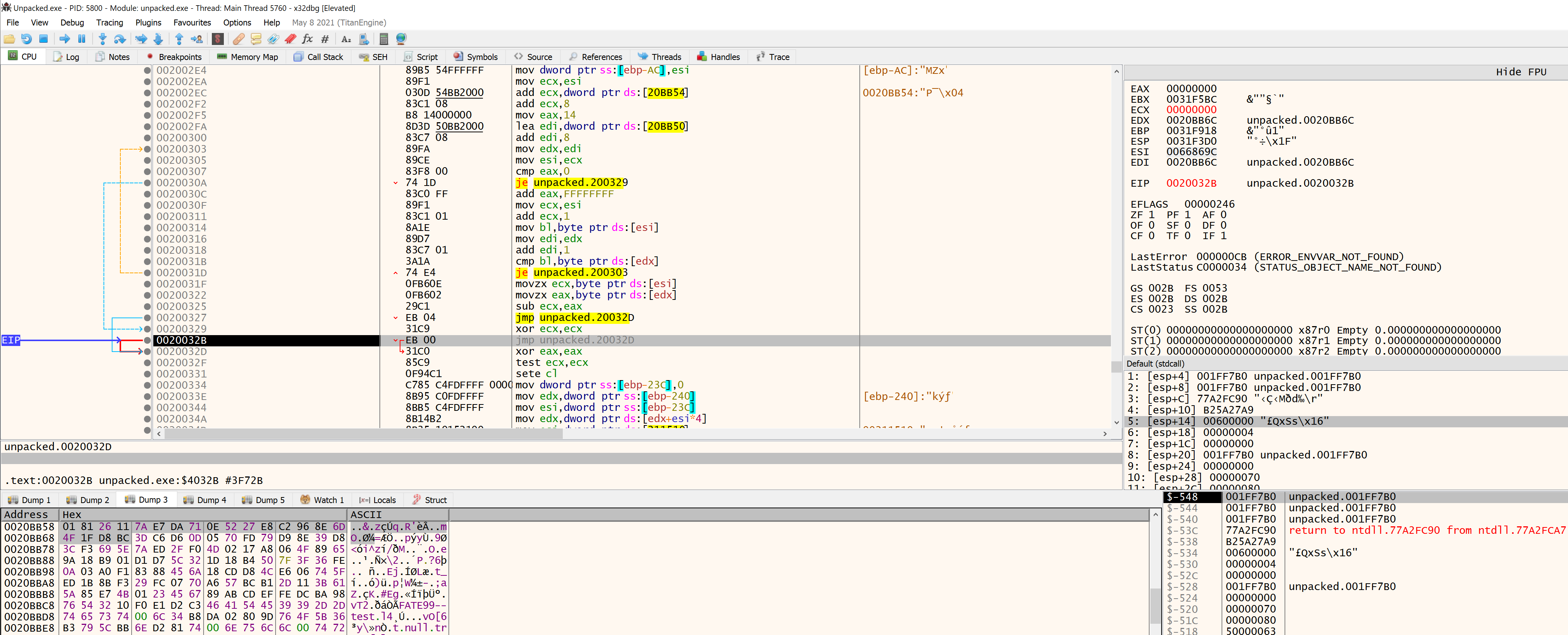This screenshot has height=635, width=1568.
Task: Open the String References Az icon
Action: tap(346, 39)
